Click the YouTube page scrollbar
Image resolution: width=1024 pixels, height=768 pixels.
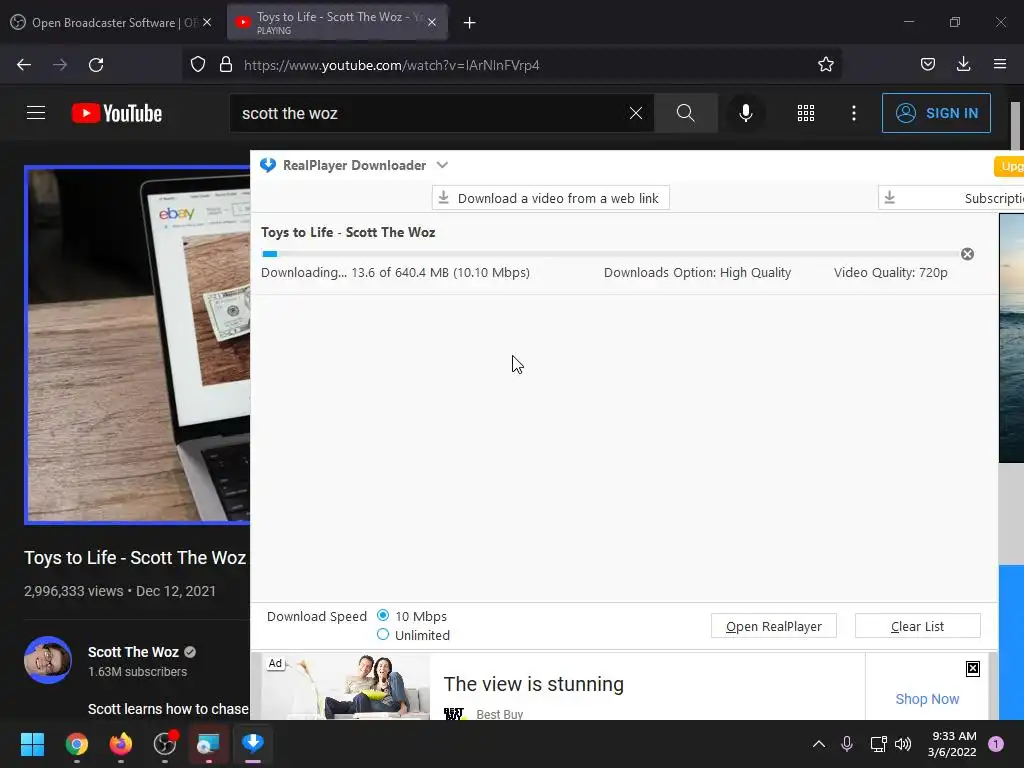coord(1015,125)
